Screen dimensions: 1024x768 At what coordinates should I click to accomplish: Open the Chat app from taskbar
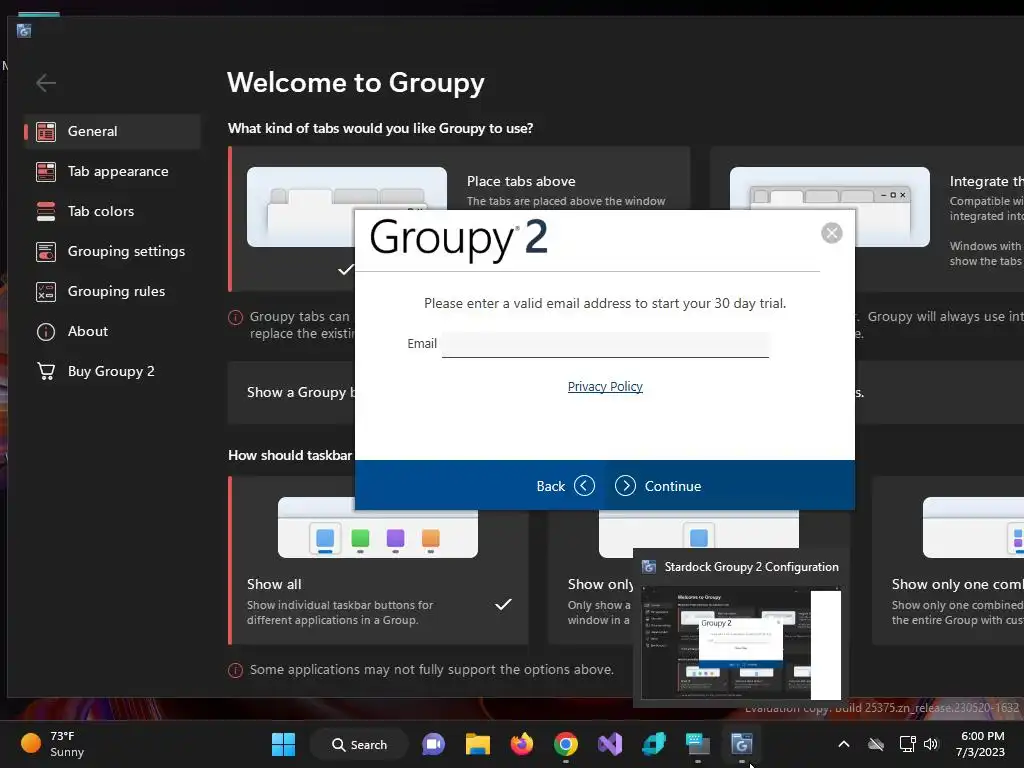click(434, 744)
